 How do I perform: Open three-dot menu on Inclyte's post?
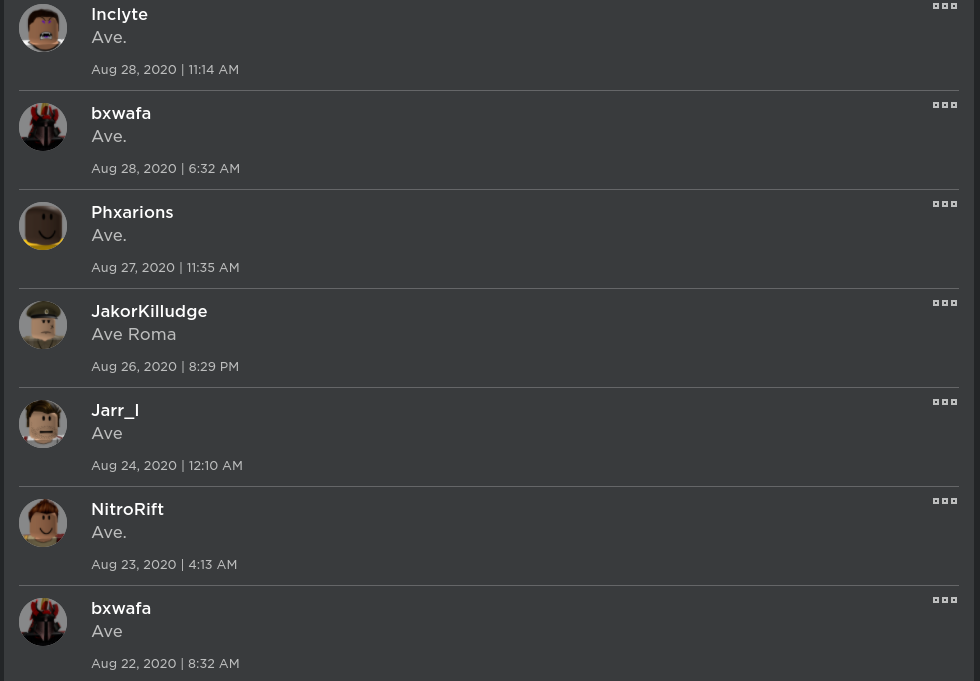(x=944, y=6)
